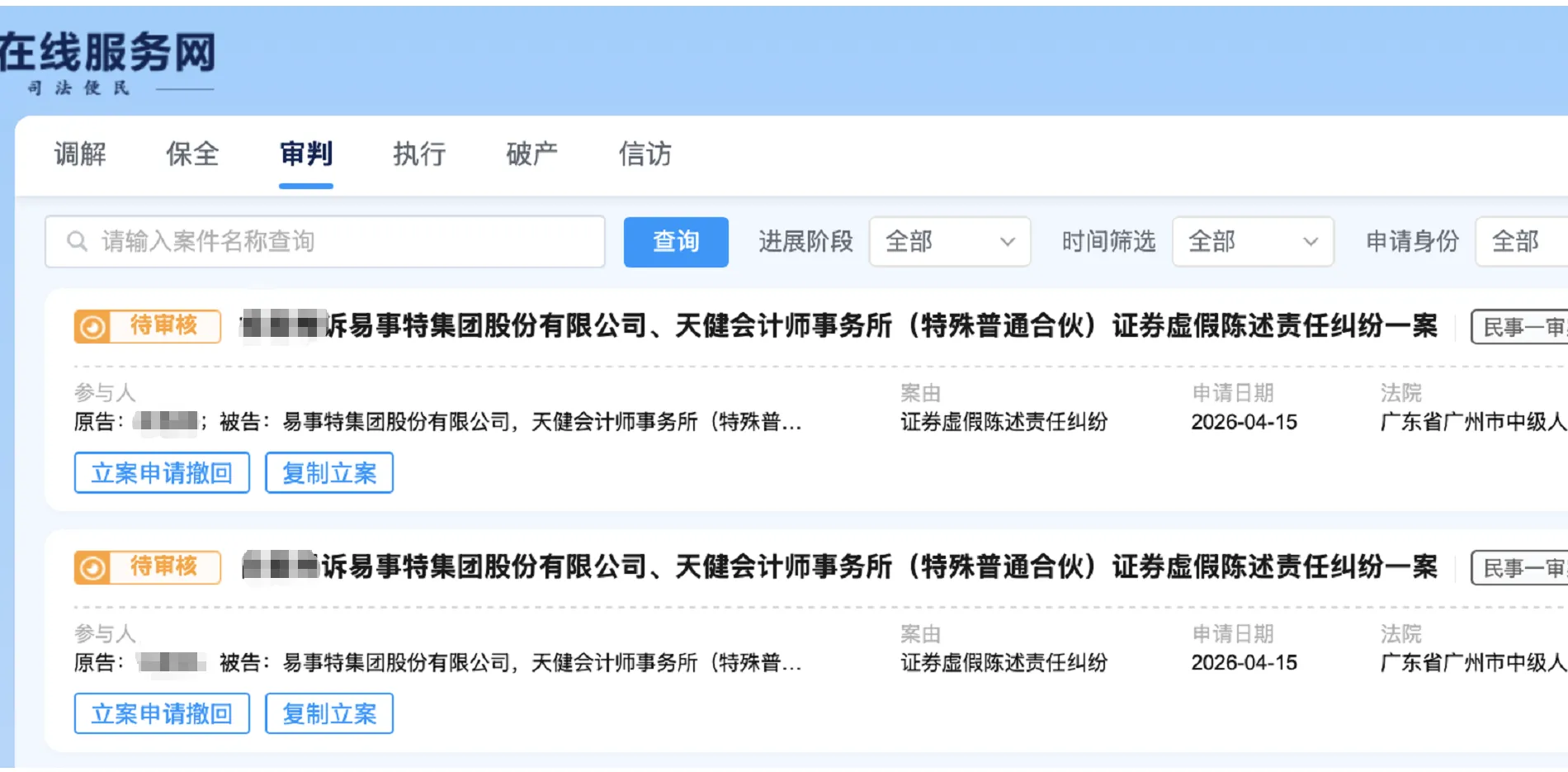Click 待审核 status icon on first case

point(92,327)
